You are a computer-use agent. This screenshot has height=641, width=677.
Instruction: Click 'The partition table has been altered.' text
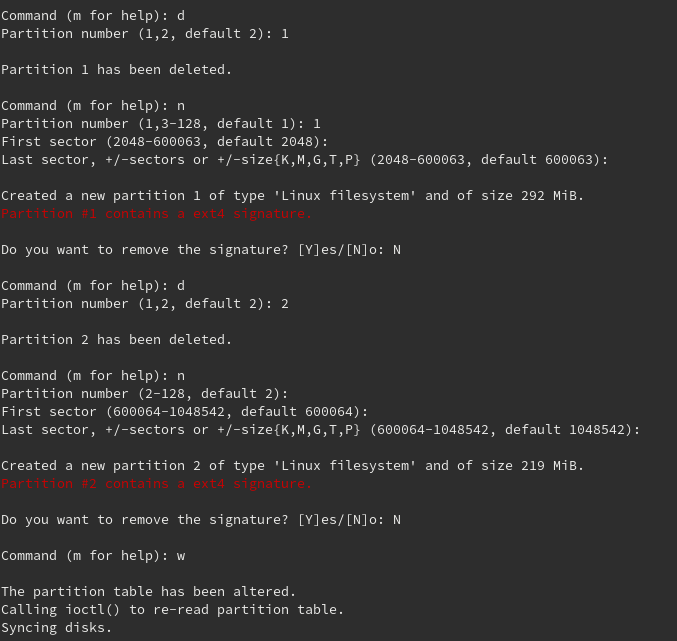coord(148,592)
